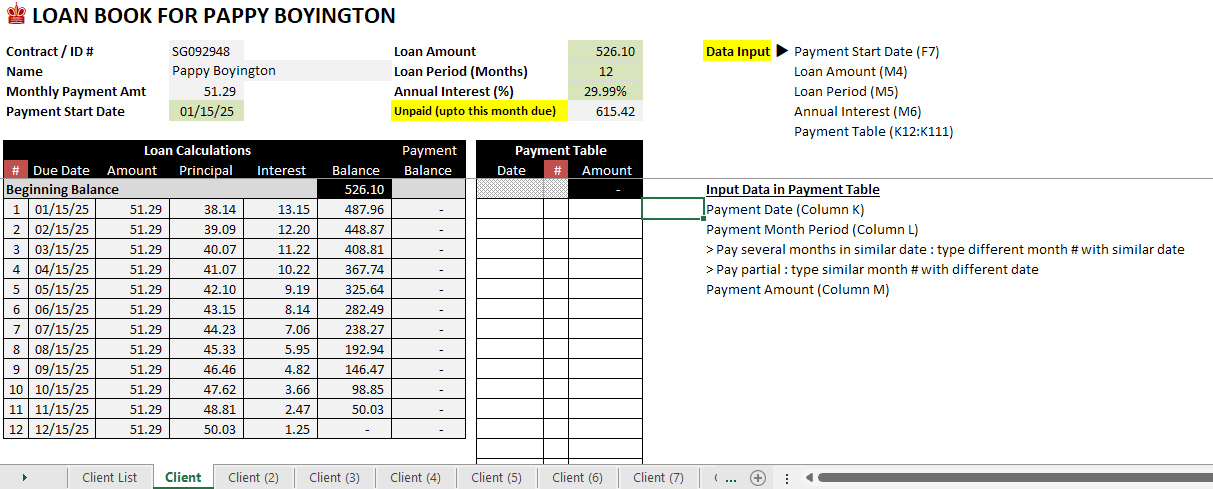The height and width of the screenshot is (489, 1213).
Task: Select interest 1.25 in row 12
Action: coord(281,429)
